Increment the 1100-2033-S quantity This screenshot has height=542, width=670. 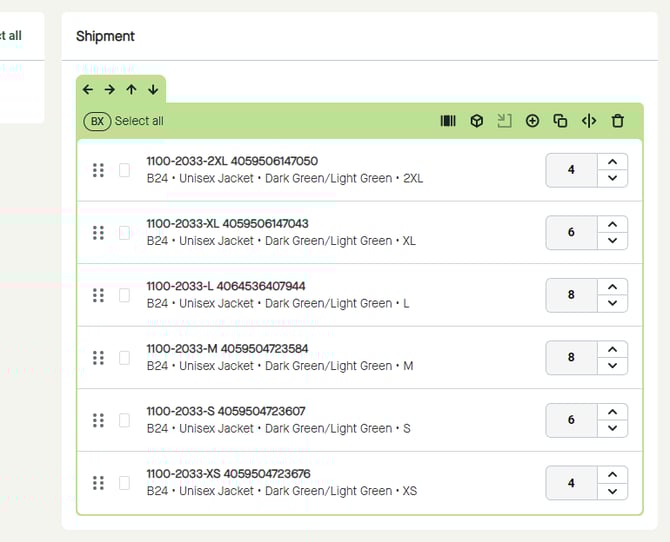611,411
